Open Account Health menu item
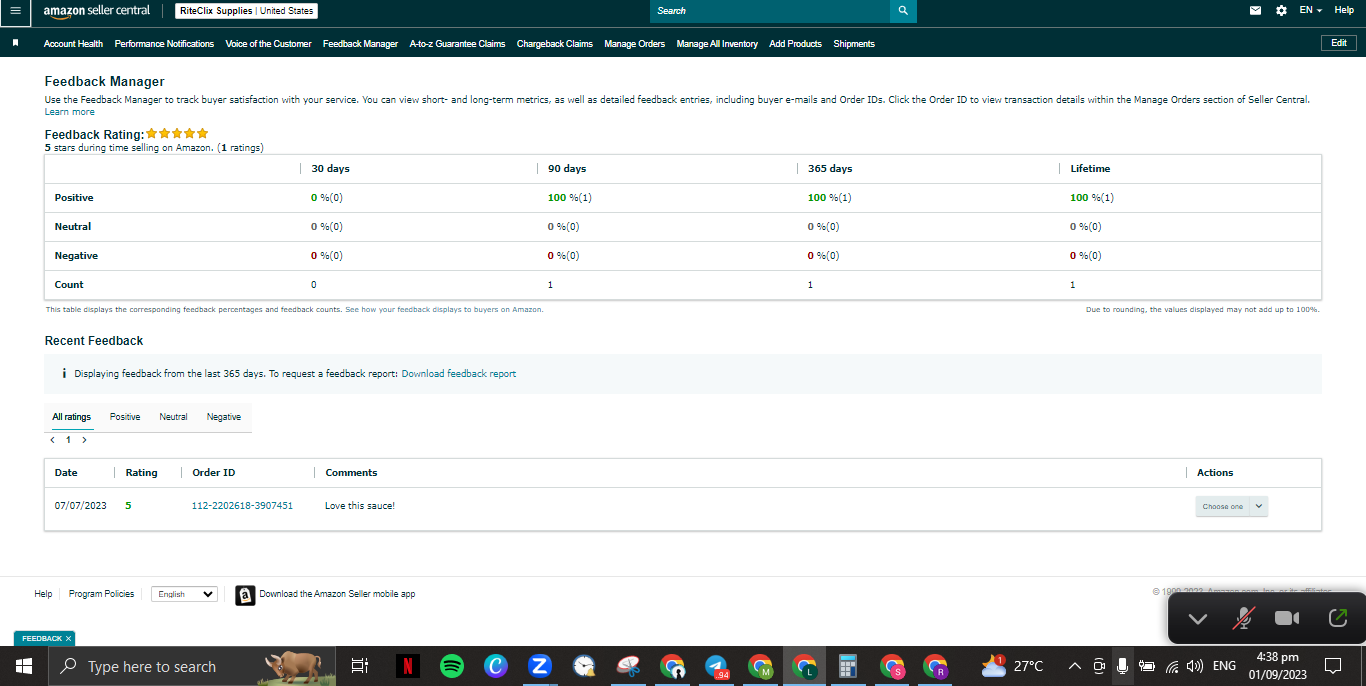Screen dimensions: 1366x686 pyautogui.click(x=73, y=44)
